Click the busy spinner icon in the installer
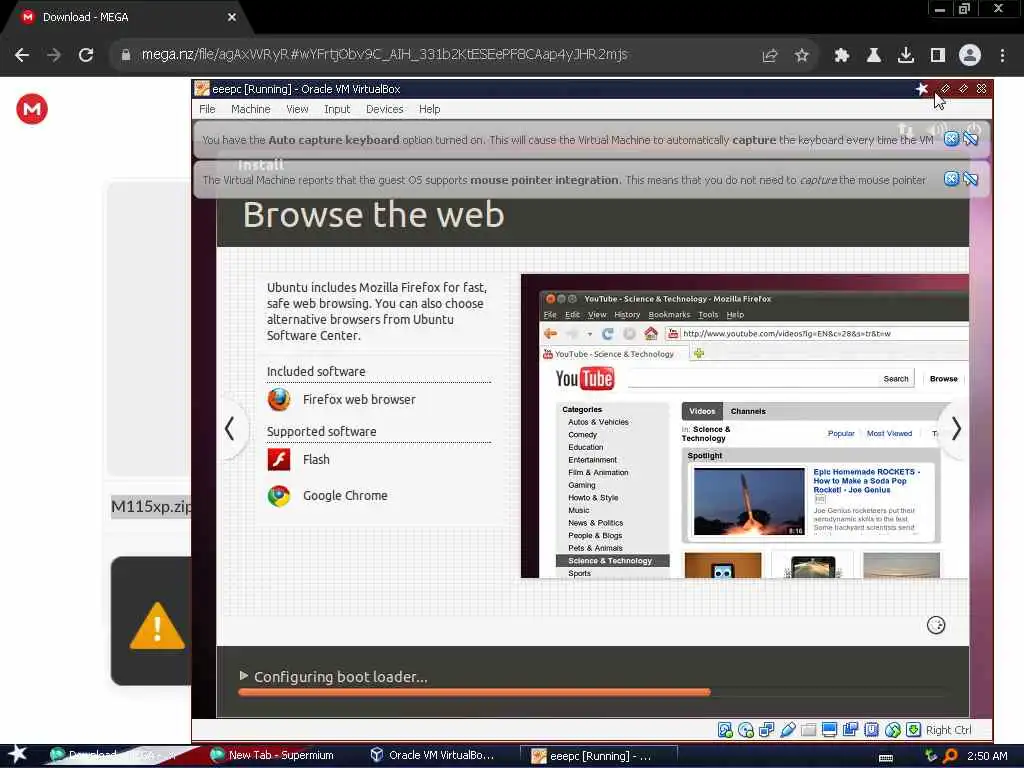1024x768 pixels. (x=936, y=626)
